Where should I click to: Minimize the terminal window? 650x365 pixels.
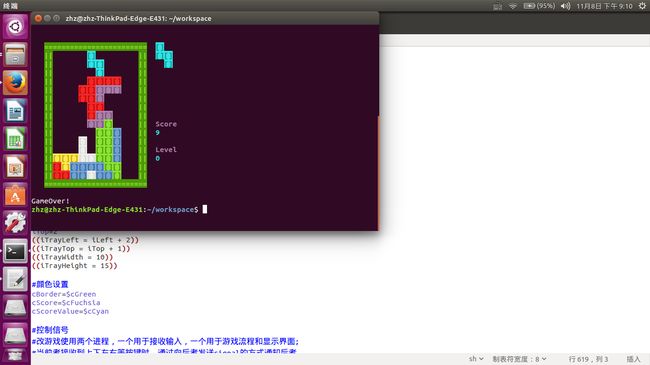[47, 18]
